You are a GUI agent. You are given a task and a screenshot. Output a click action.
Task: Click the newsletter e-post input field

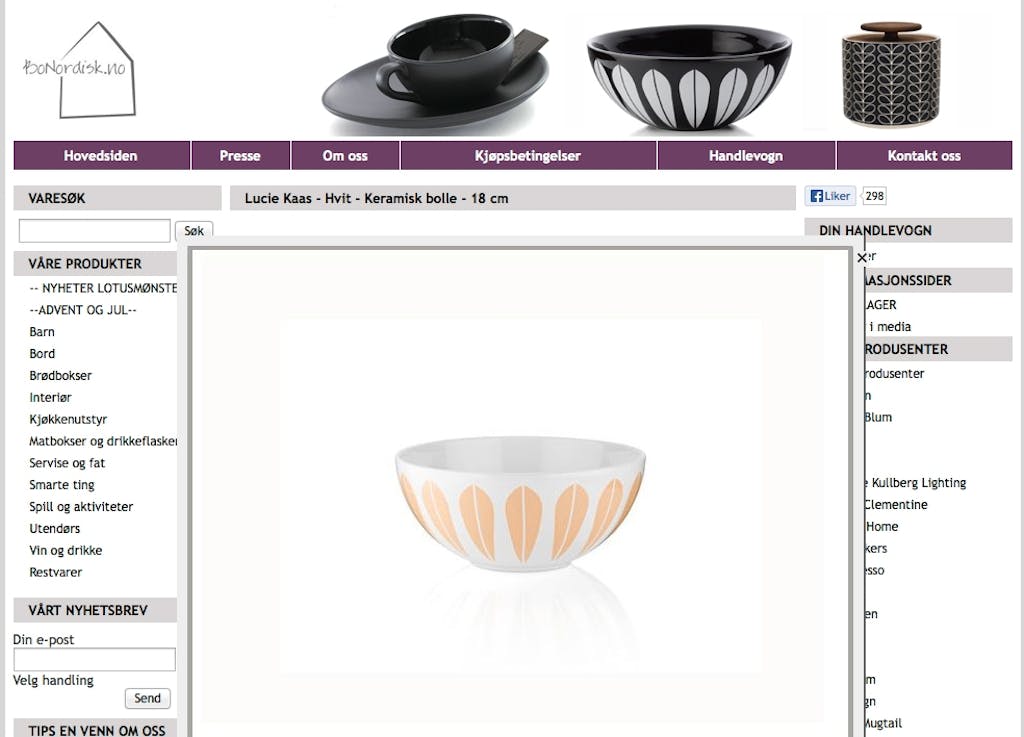click(95, 659)
